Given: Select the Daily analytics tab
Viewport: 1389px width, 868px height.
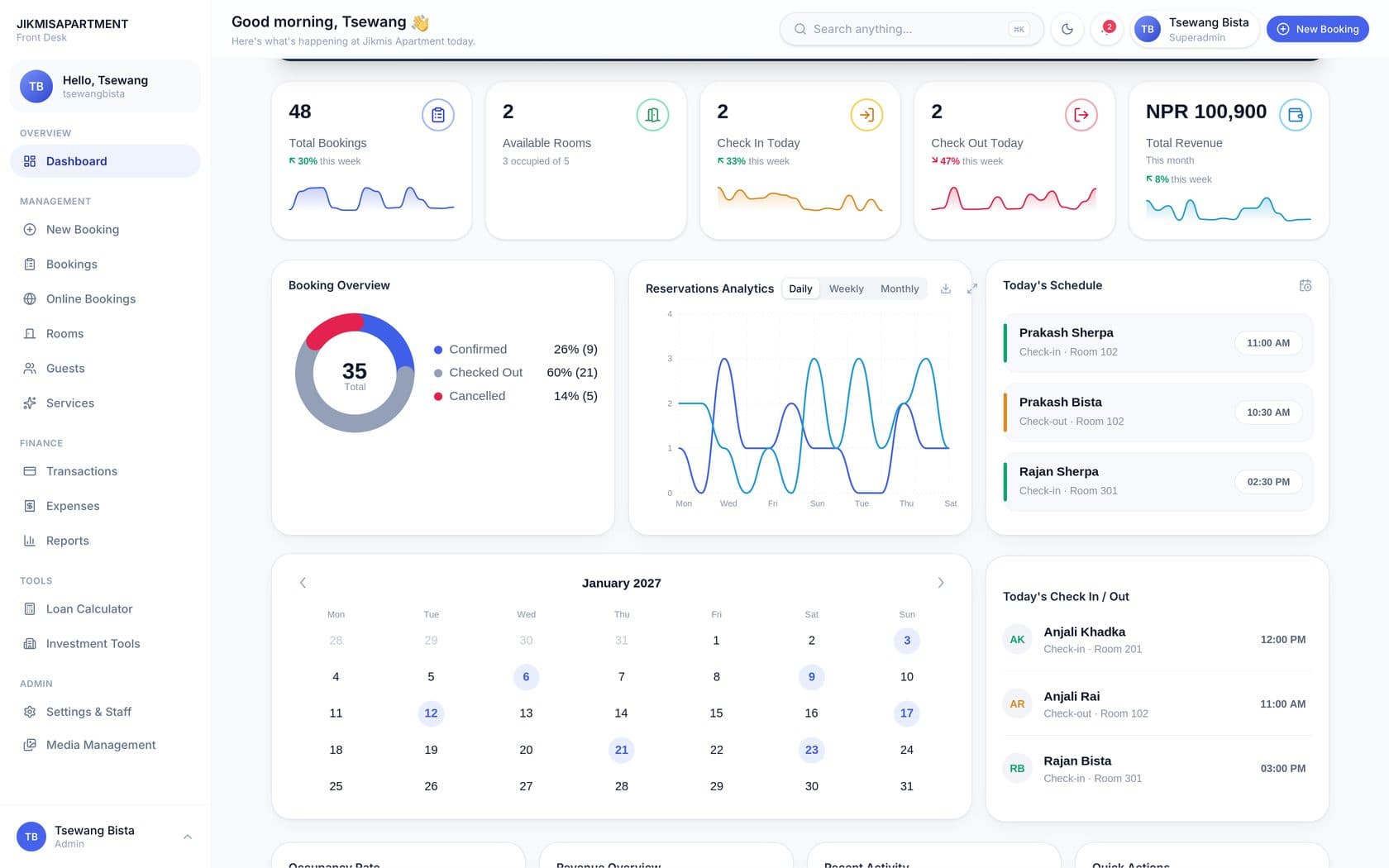Looking at the screenshot, I should click(800, 289).
